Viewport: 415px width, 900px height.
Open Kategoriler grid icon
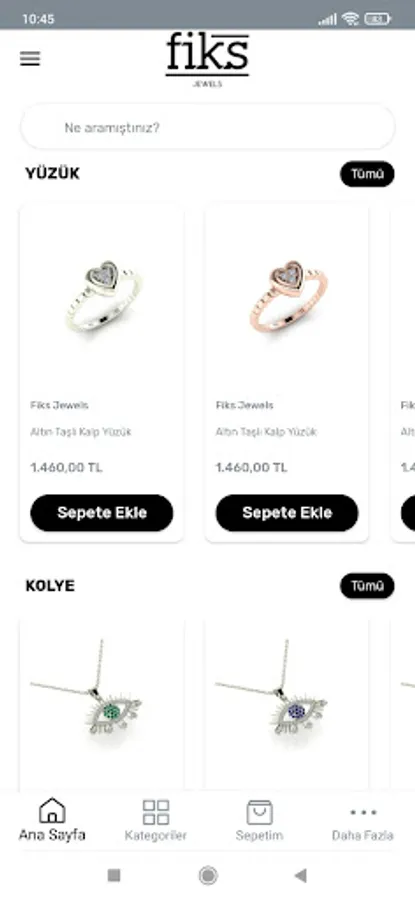[x=156, y=812]
